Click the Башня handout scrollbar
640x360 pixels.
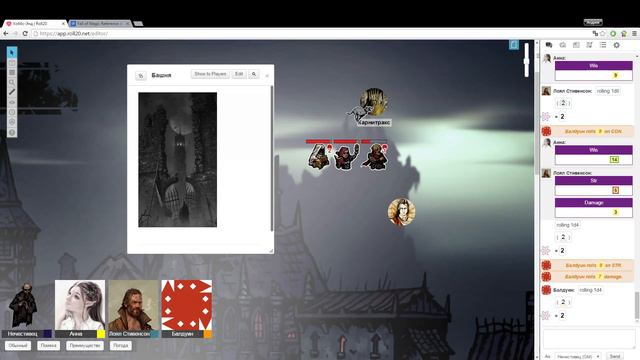click(x=271, y=158)
